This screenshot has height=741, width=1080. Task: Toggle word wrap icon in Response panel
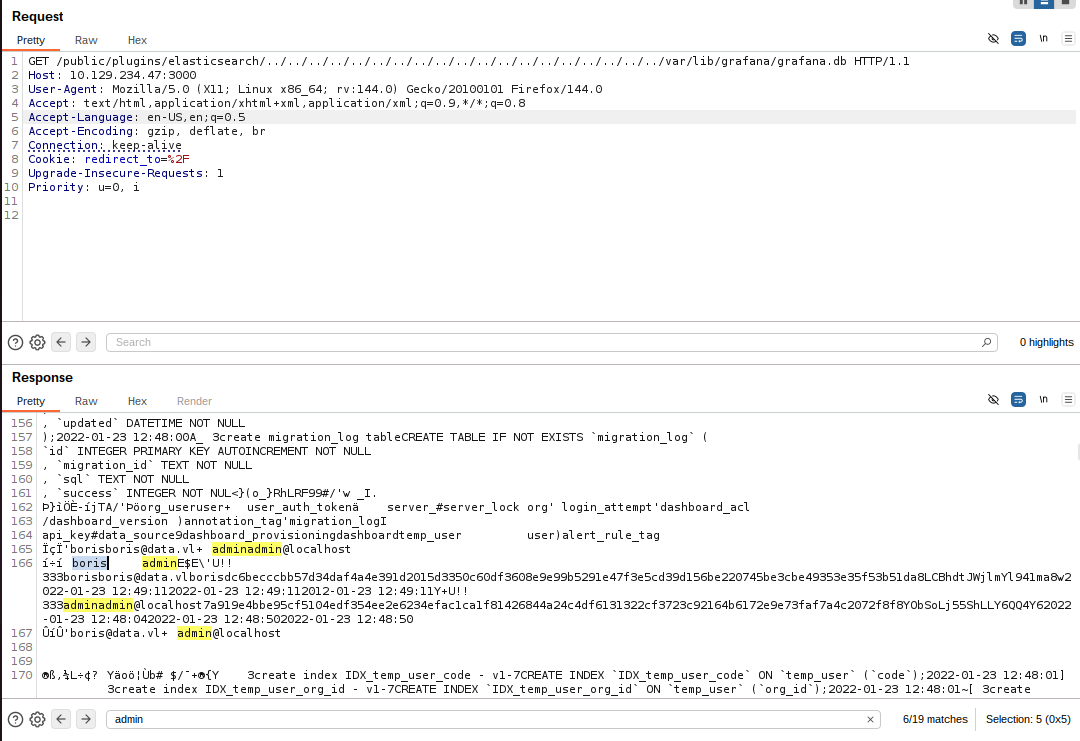coord(1018,399)
